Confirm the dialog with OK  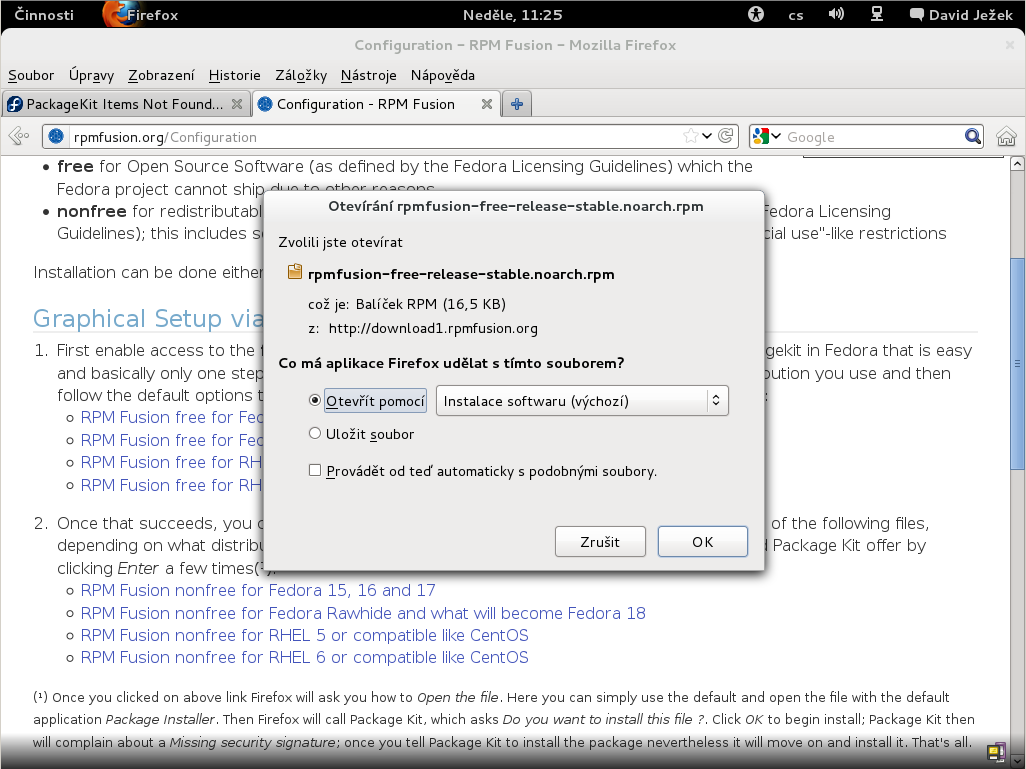[x=703, y=542]
